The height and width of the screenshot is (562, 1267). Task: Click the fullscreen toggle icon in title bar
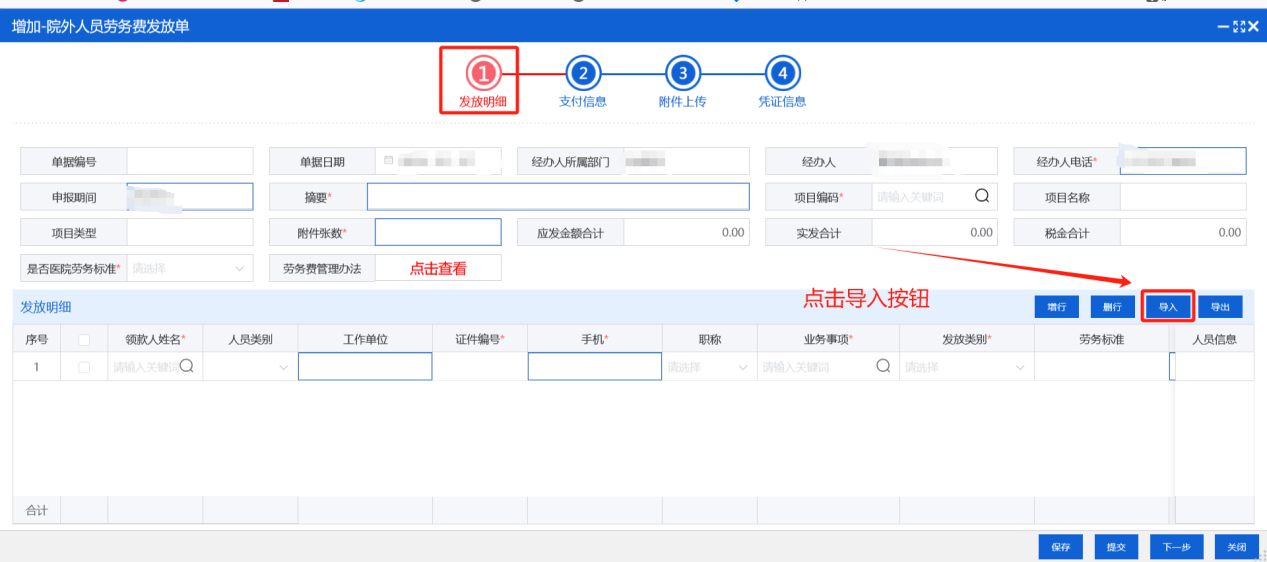pos(1239,27)
